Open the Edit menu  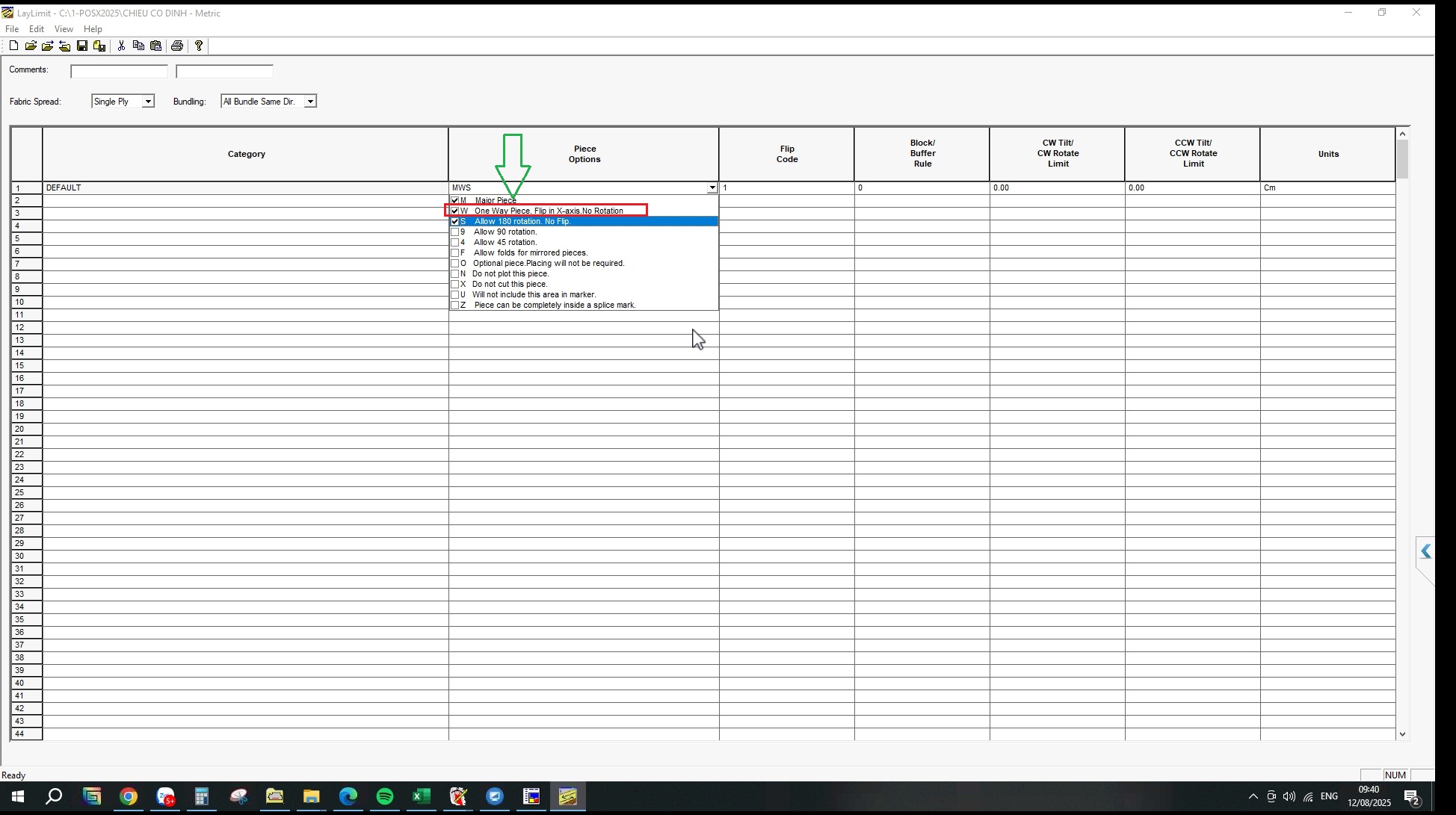(x=37, y=29)
